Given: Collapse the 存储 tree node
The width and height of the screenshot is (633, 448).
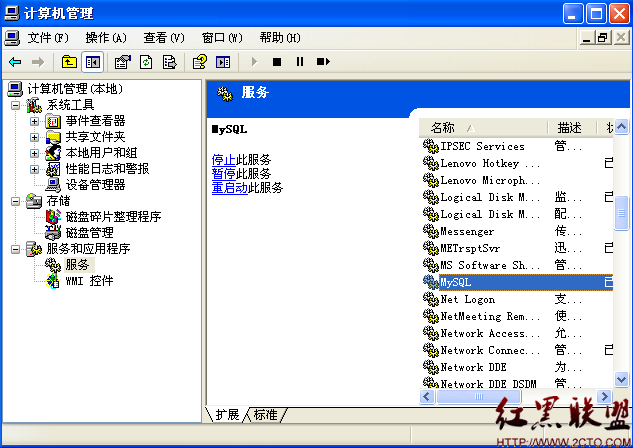Looking at the screenshot, I should coord(15,201).
